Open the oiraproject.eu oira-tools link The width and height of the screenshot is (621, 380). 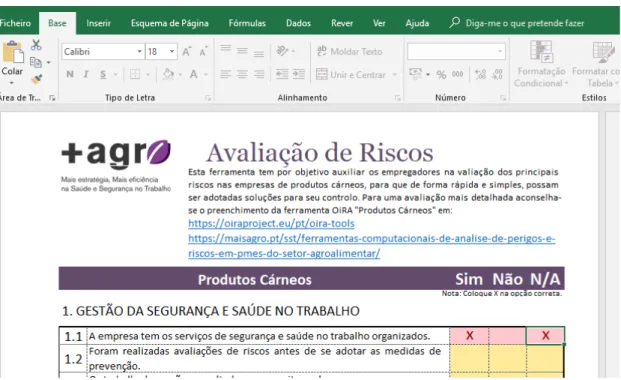click(x=271, y=223)
